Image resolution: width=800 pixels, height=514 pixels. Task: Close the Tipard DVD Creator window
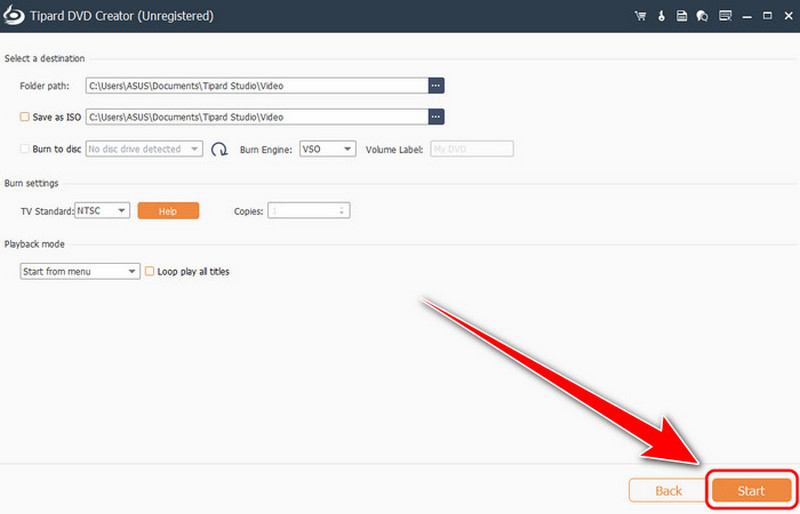pos(788,16)
